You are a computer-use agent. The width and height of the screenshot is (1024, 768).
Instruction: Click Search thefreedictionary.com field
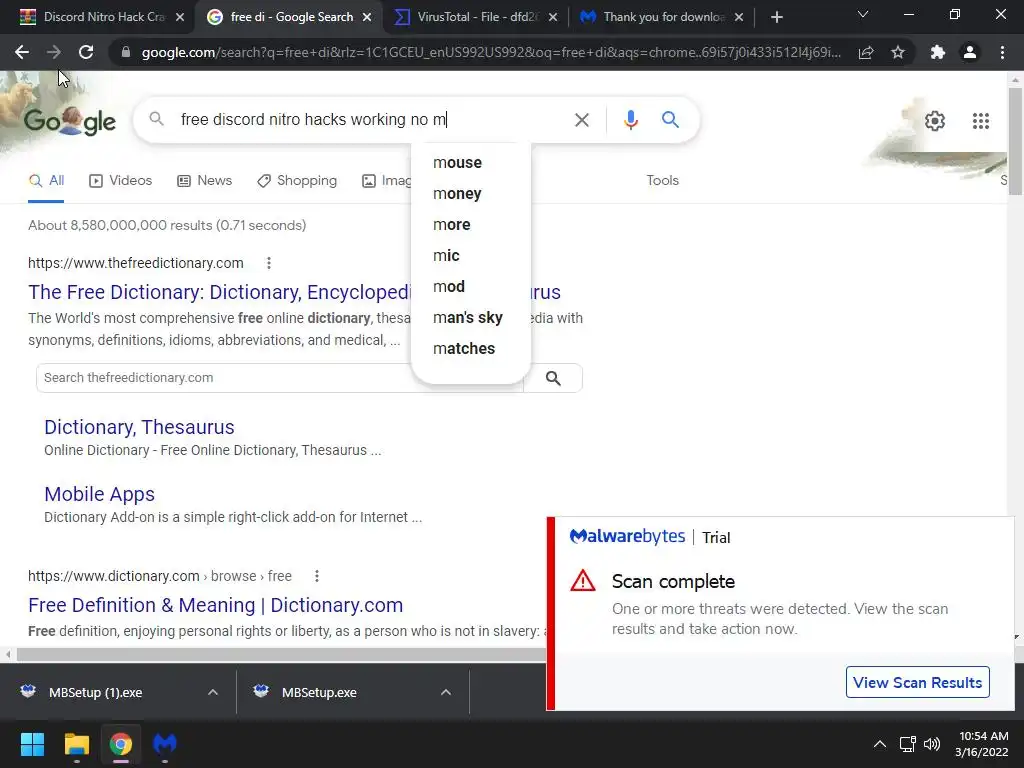pyautogui.click(x=280, y=378)
